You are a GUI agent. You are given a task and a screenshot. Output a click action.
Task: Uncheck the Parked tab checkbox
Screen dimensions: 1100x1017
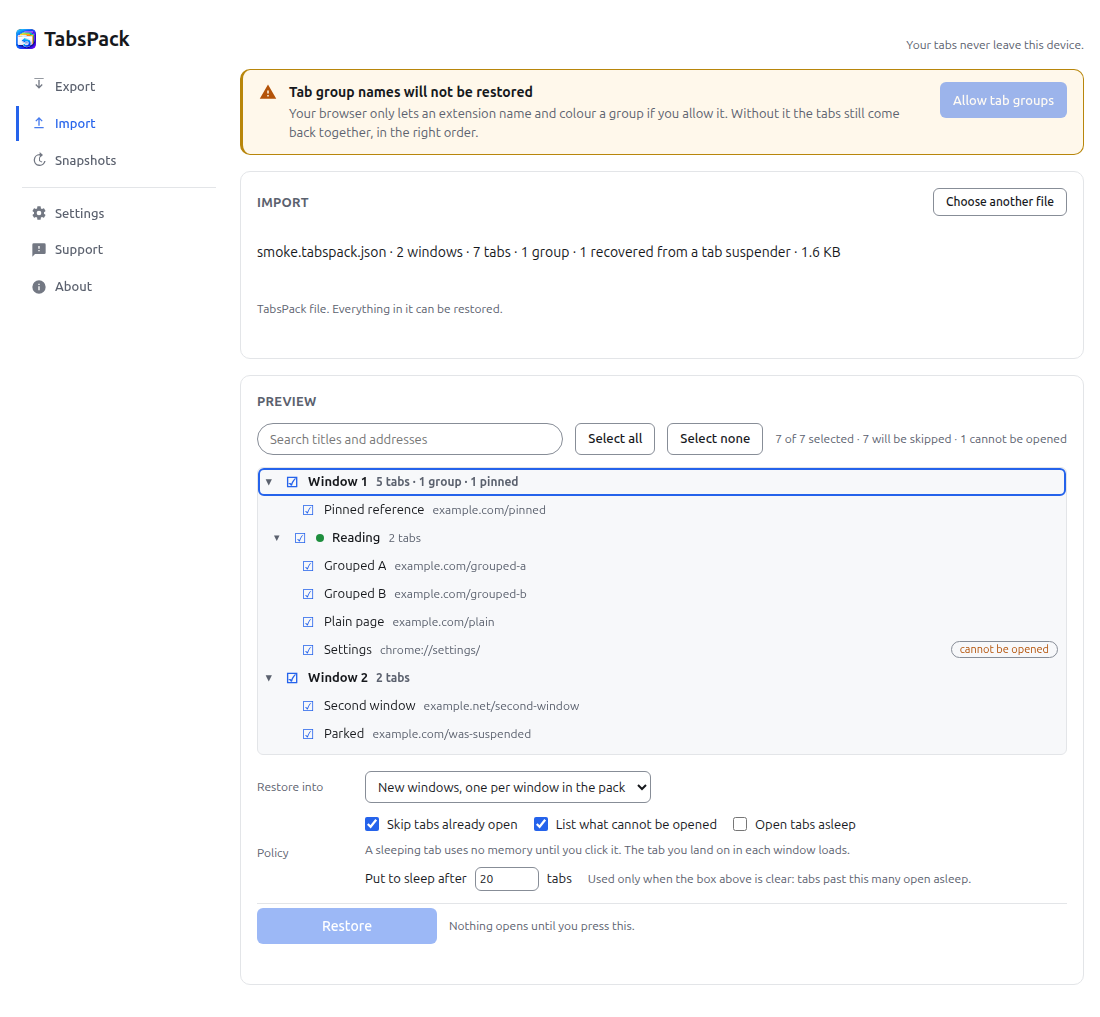click(x=308, y=734)
